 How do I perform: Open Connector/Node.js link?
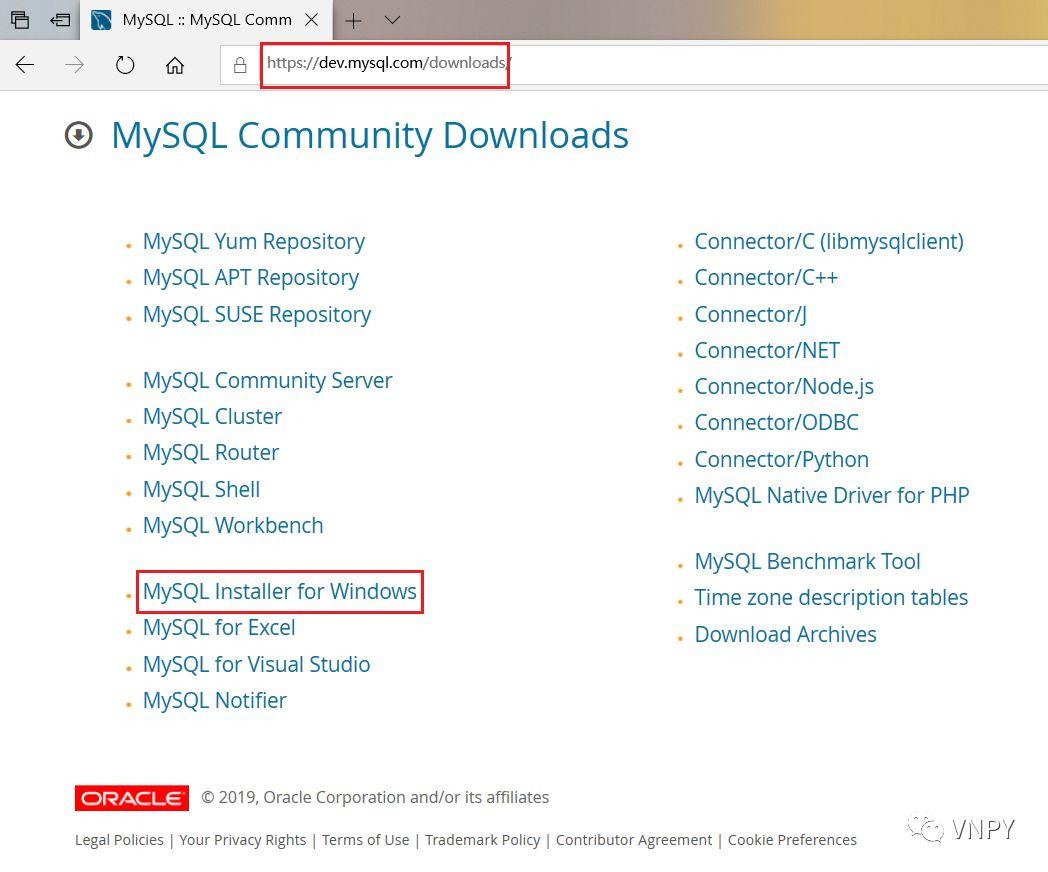[784, 386]
